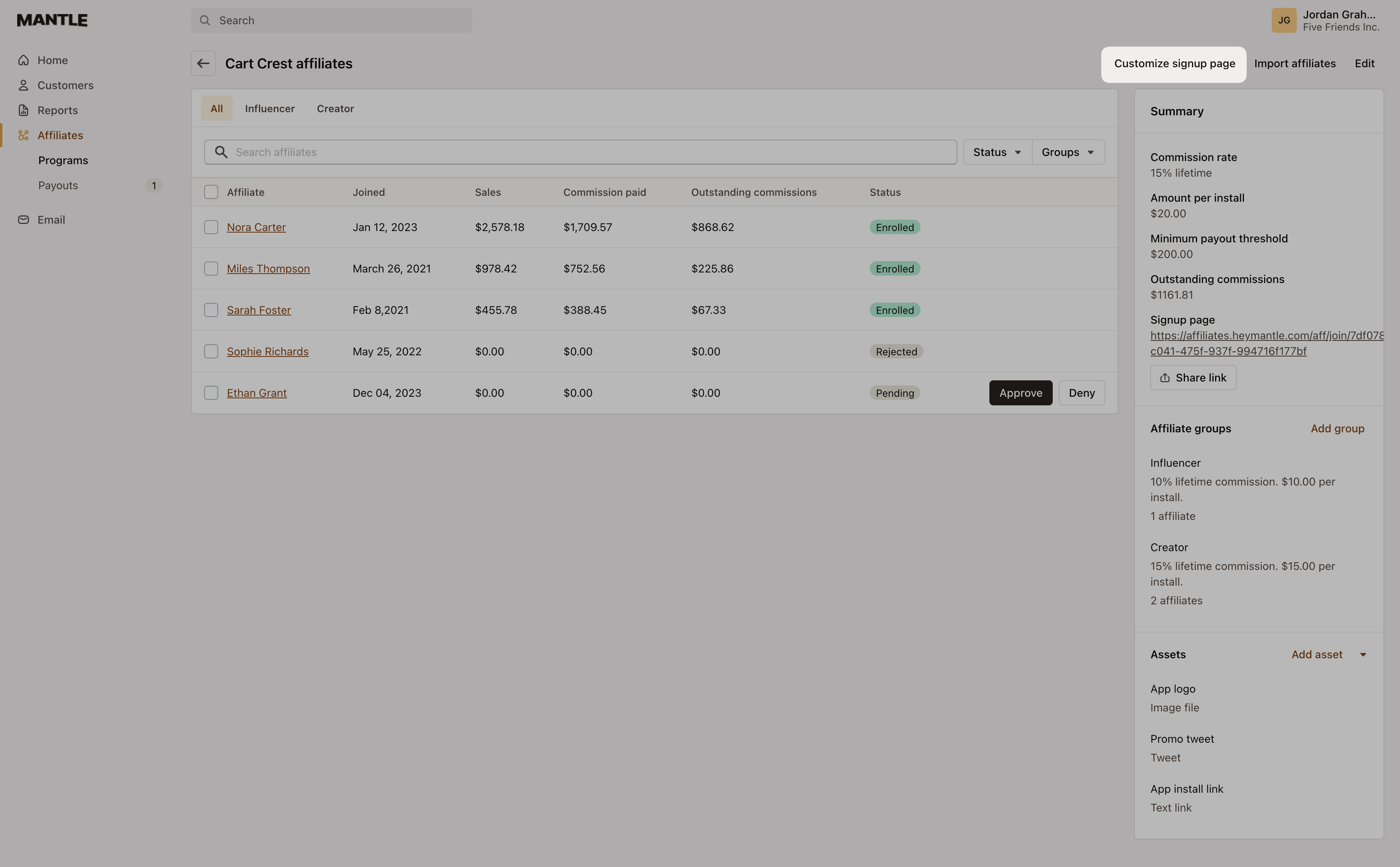The image size is (1400, 867).
Task: Approve Ethan Grant's pending application
Action: pyautogui.click(x=1020, y=393)
